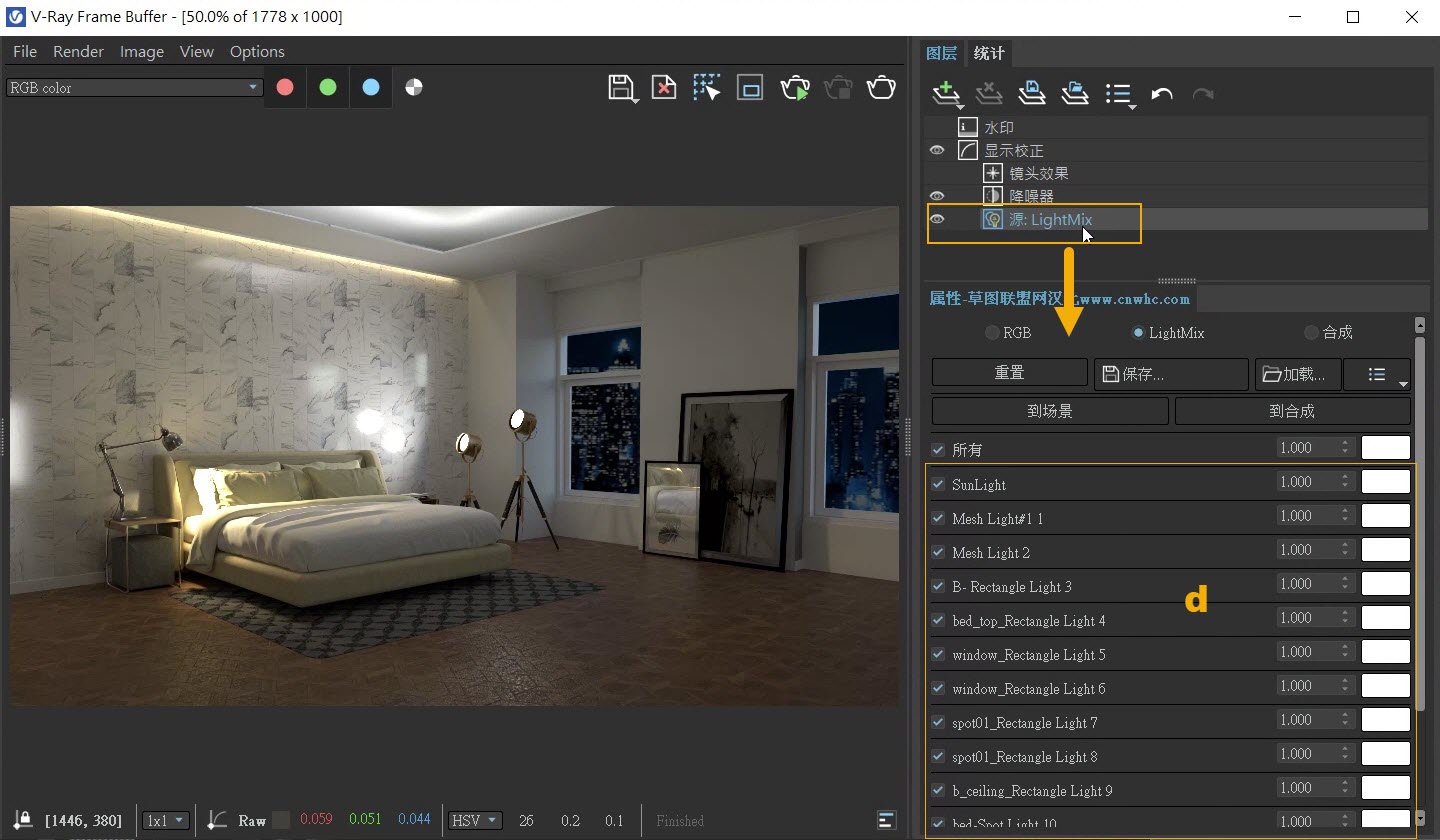Switch to the 统计 tab

pos(989,53)
